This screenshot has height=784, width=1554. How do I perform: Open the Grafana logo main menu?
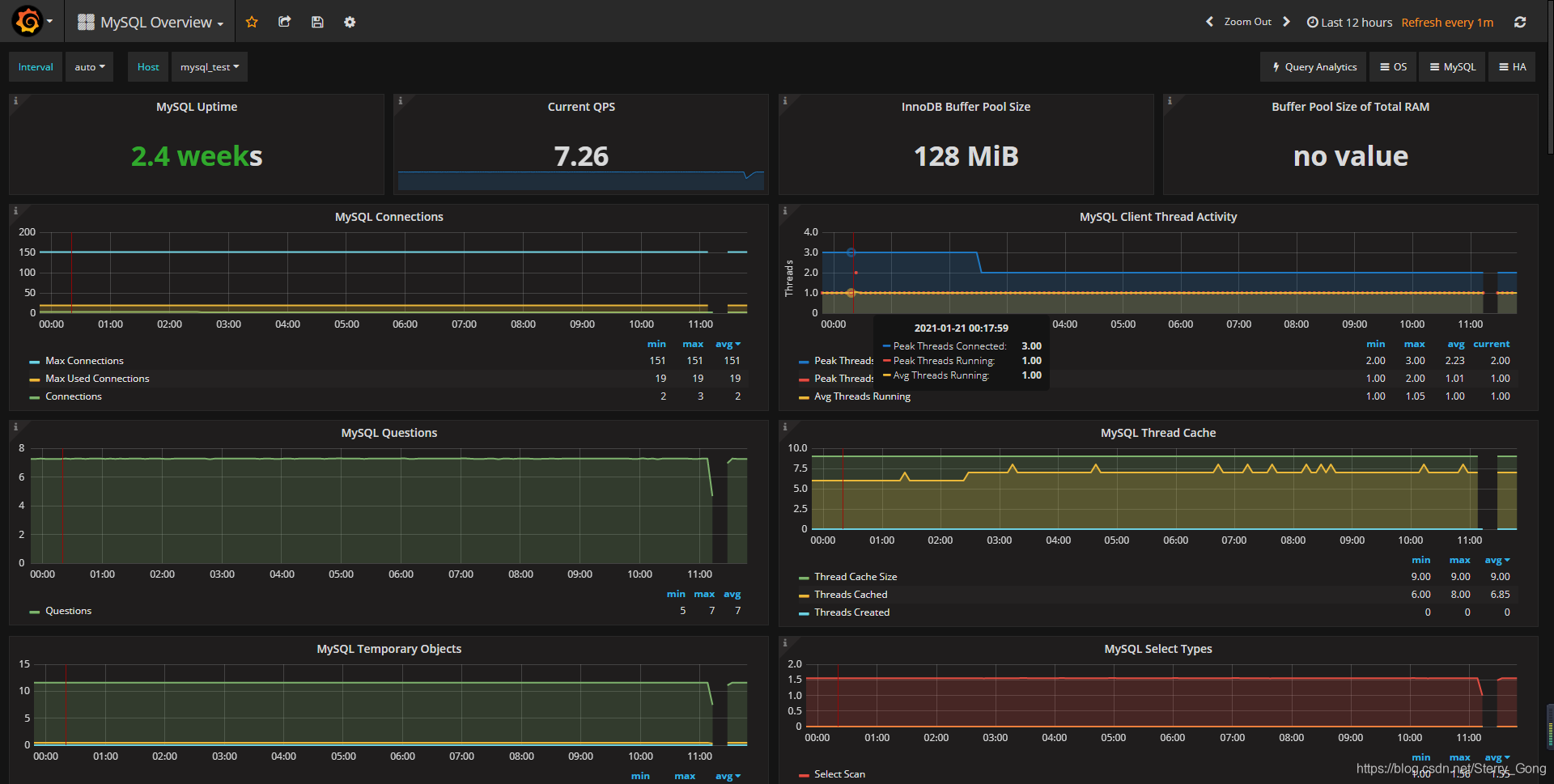click(x=28, y=22)
